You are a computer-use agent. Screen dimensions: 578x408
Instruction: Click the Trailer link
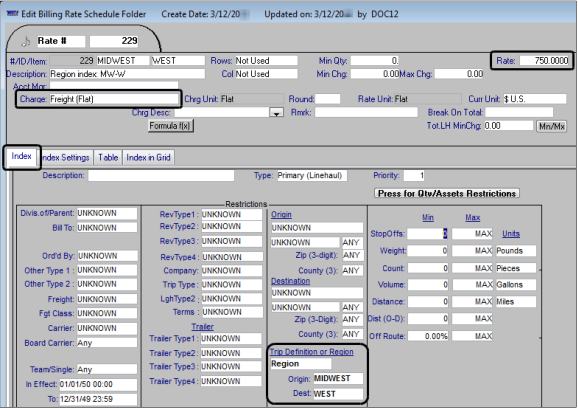(x=202, y=327)
